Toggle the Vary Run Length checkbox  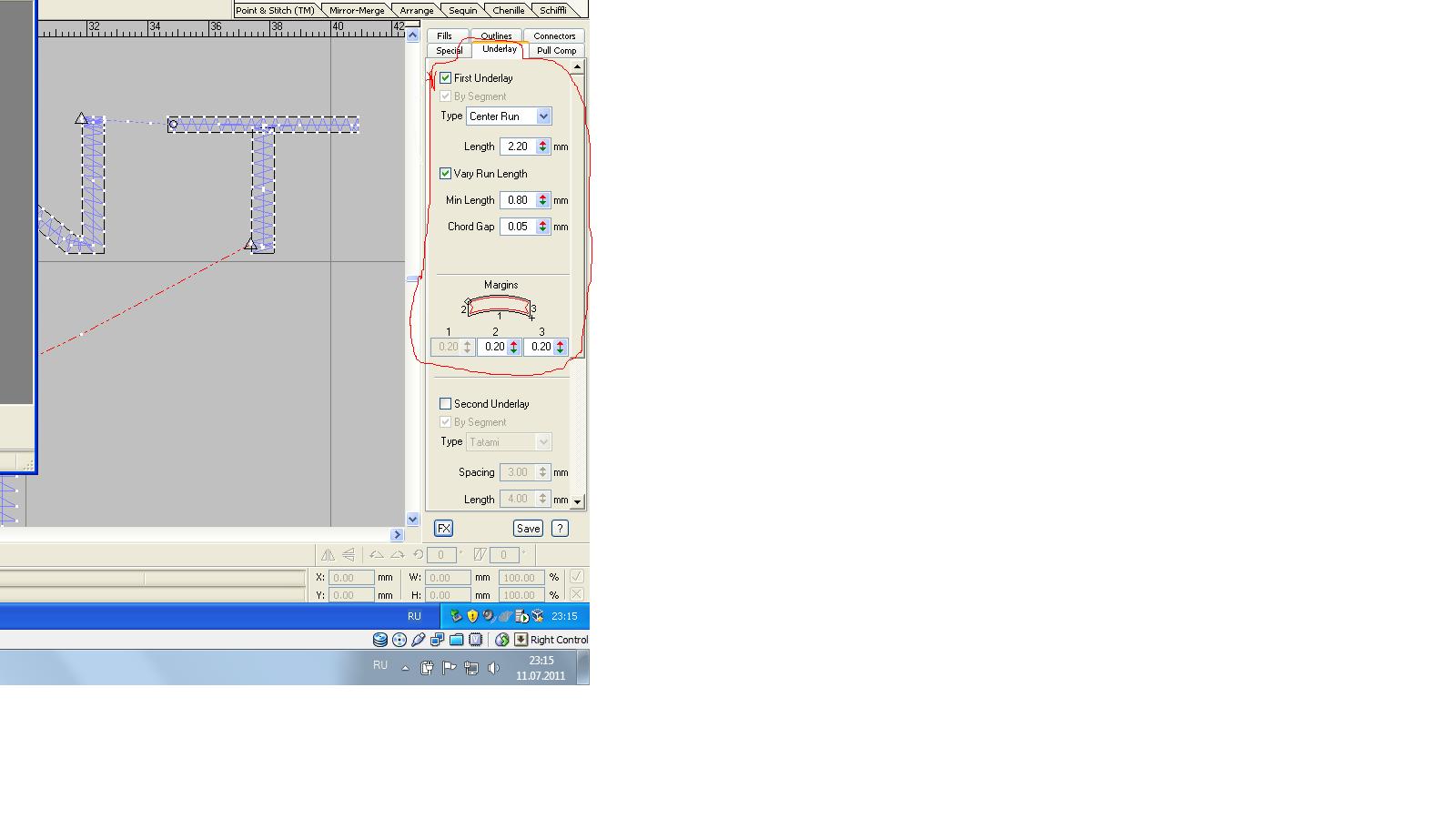[446, 174]
